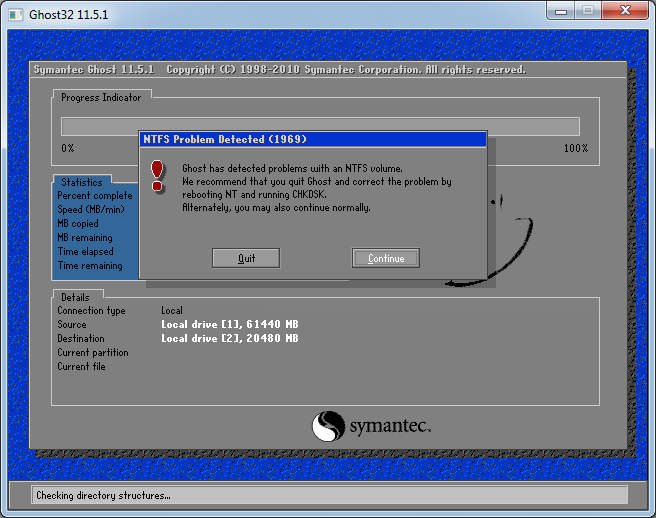The width and height of the screenshot is (656, 518).
Task: Click the 'Local' connection type value
Action: tap(172, 310)
